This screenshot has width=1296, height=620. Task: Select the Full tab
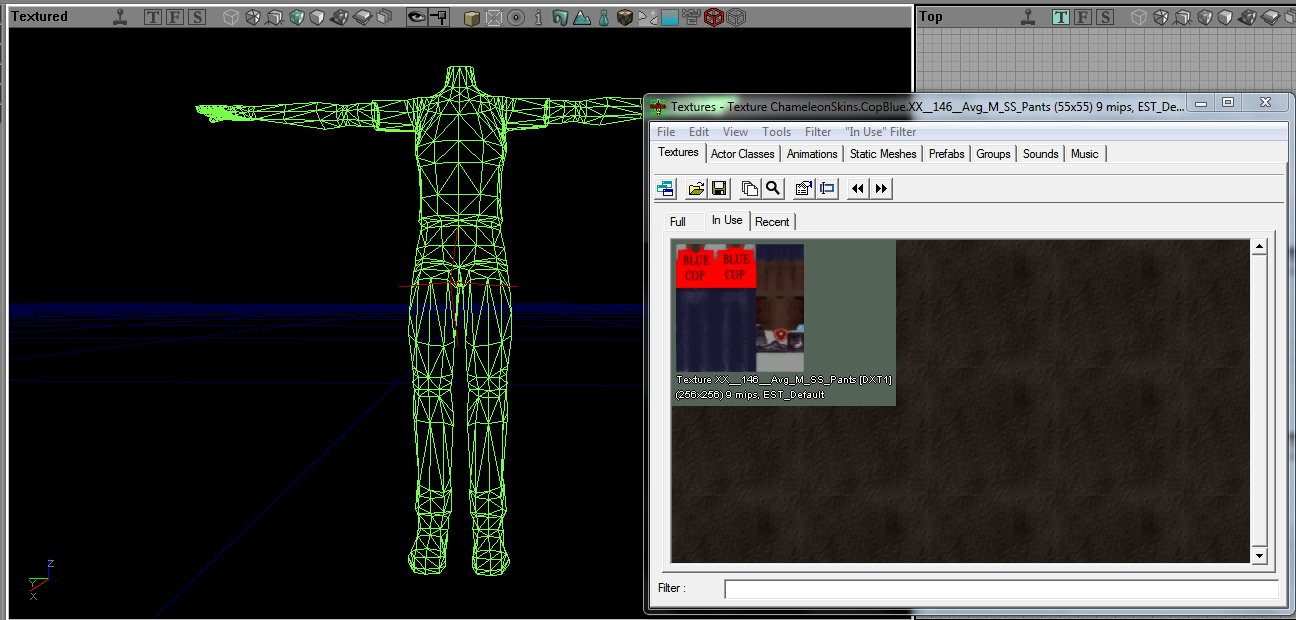coord(679,220)
